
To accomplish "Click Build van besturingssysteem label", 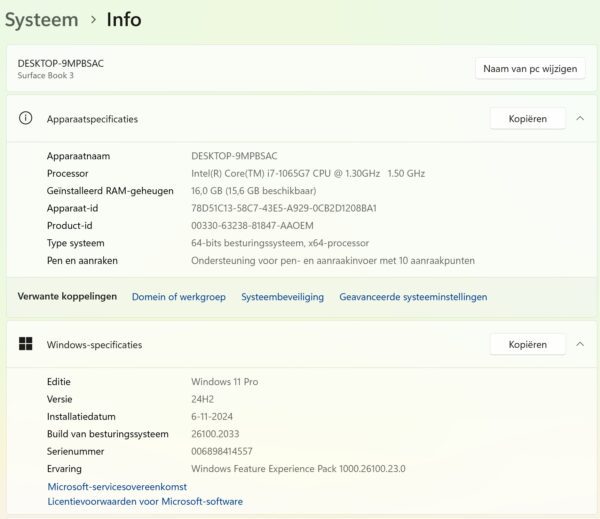I will [108, 434].
